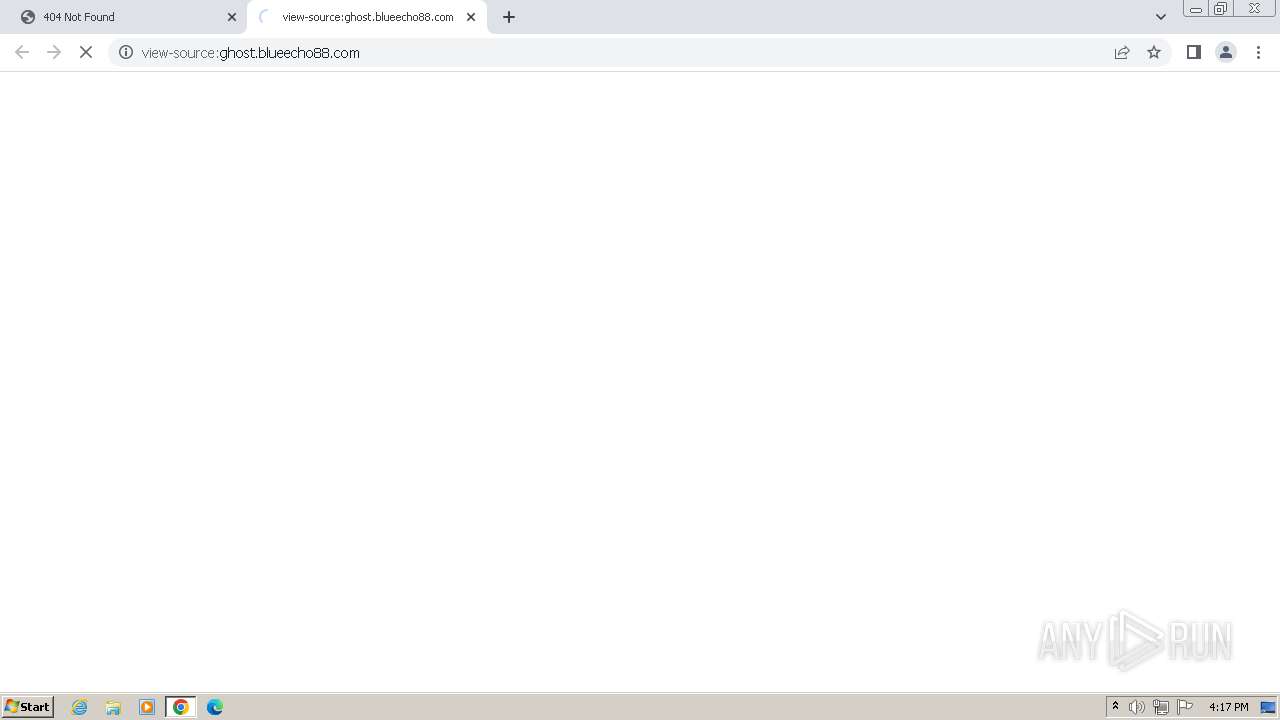This screenshot has height=720, width=1280.
Task: Toggle the browser side panel
Action: 1194,52
